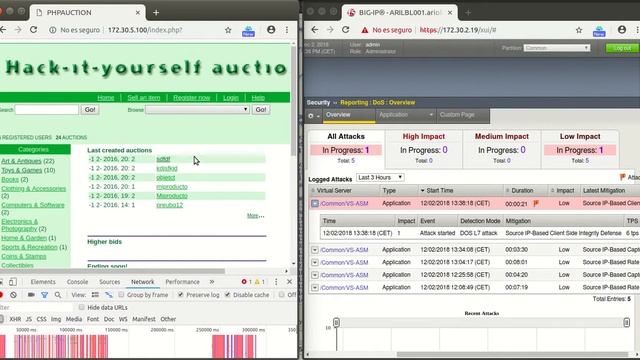Open Art & Antiques category link
640x360 pixels.
pyautogui.click(x=21, y=161)
